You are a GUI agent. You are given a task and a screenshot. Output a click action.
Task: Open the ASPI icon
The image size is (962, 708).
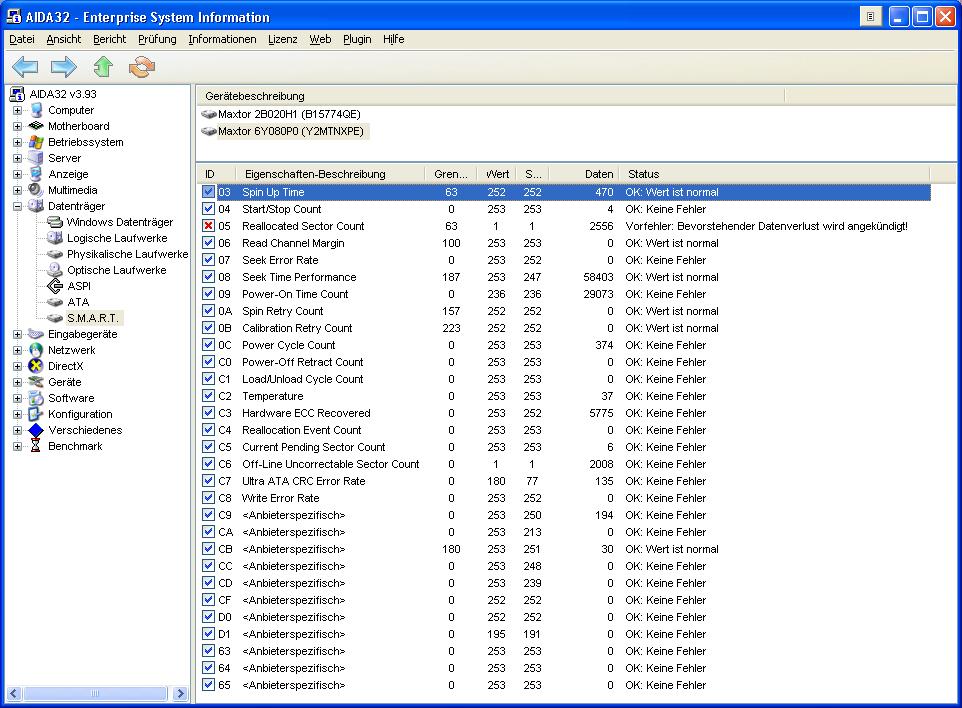tap(55, 286)
